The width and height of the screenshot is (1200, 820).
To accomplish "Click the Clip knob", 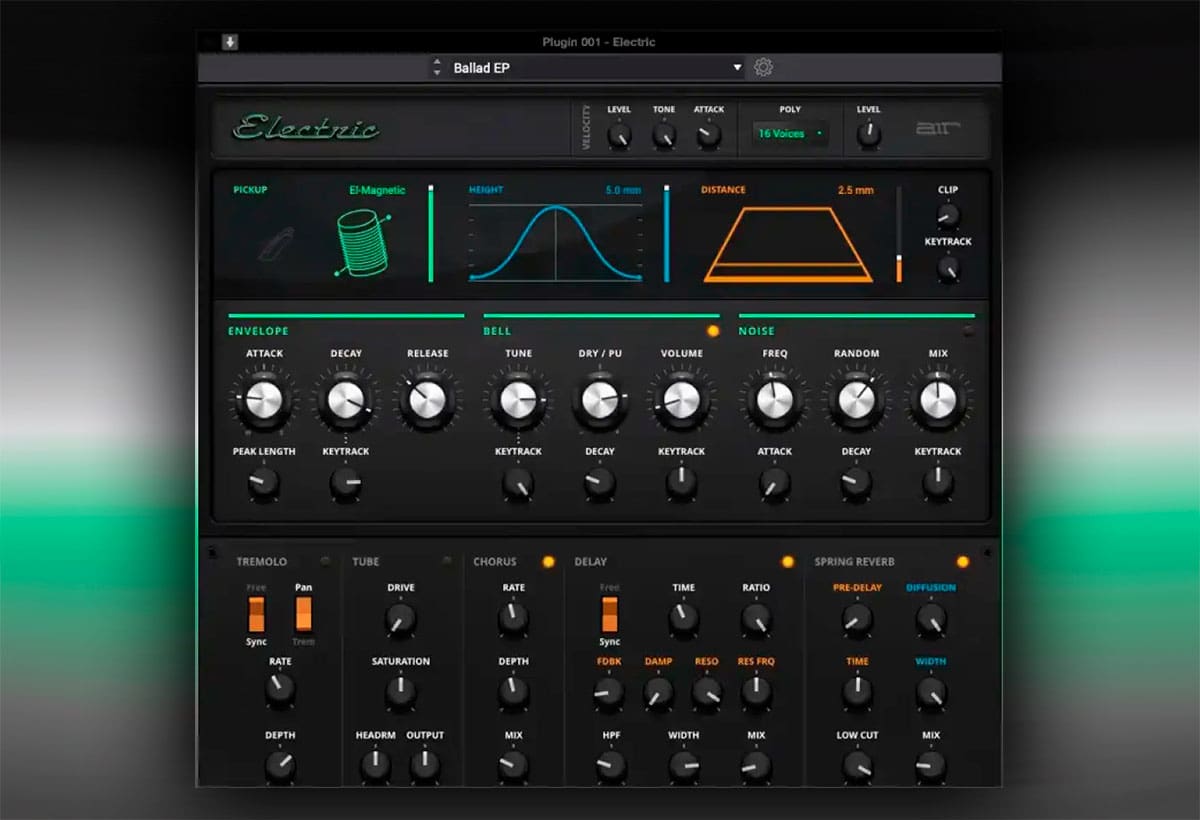I will [947, 214].
